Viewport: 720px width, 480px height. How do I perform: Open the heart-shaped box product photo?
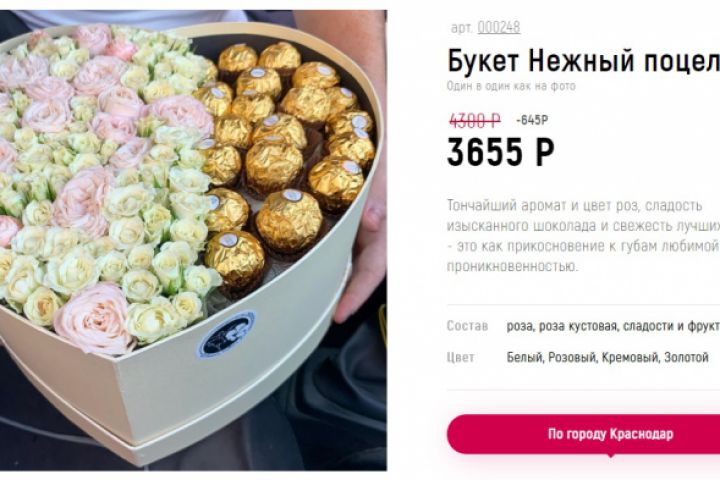tap(193, 240)
